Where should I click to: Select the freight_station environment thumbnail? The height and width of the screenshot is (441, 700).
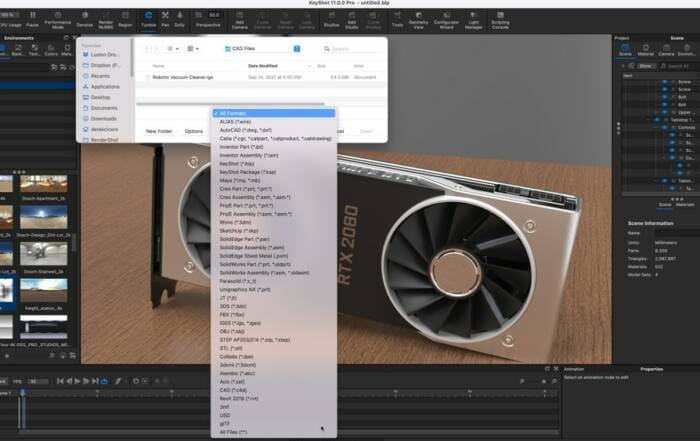point(44,290)
